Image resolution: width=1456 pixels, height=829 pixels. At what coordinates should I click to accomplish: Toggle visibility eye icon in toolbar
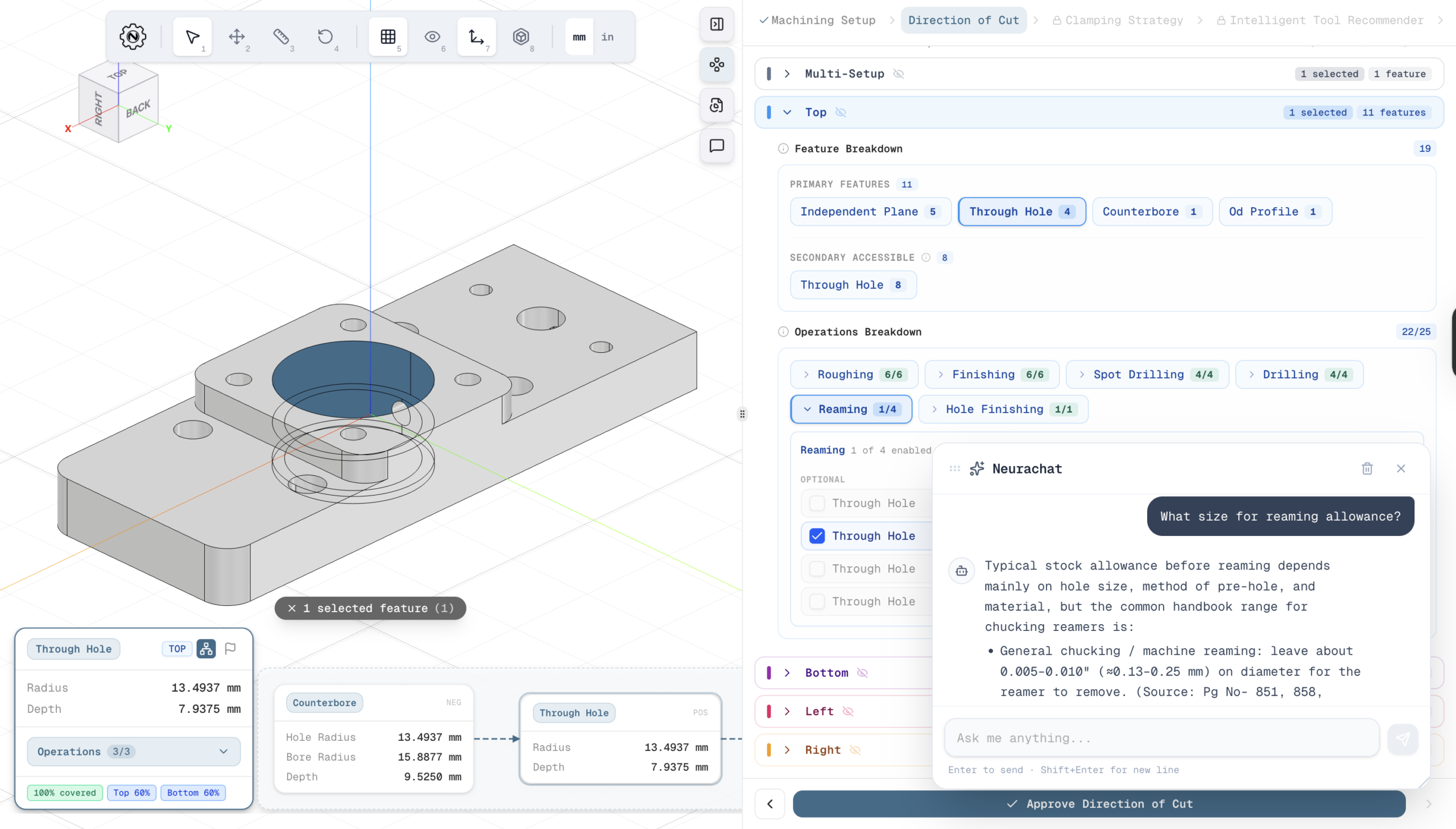click(432, 36)
